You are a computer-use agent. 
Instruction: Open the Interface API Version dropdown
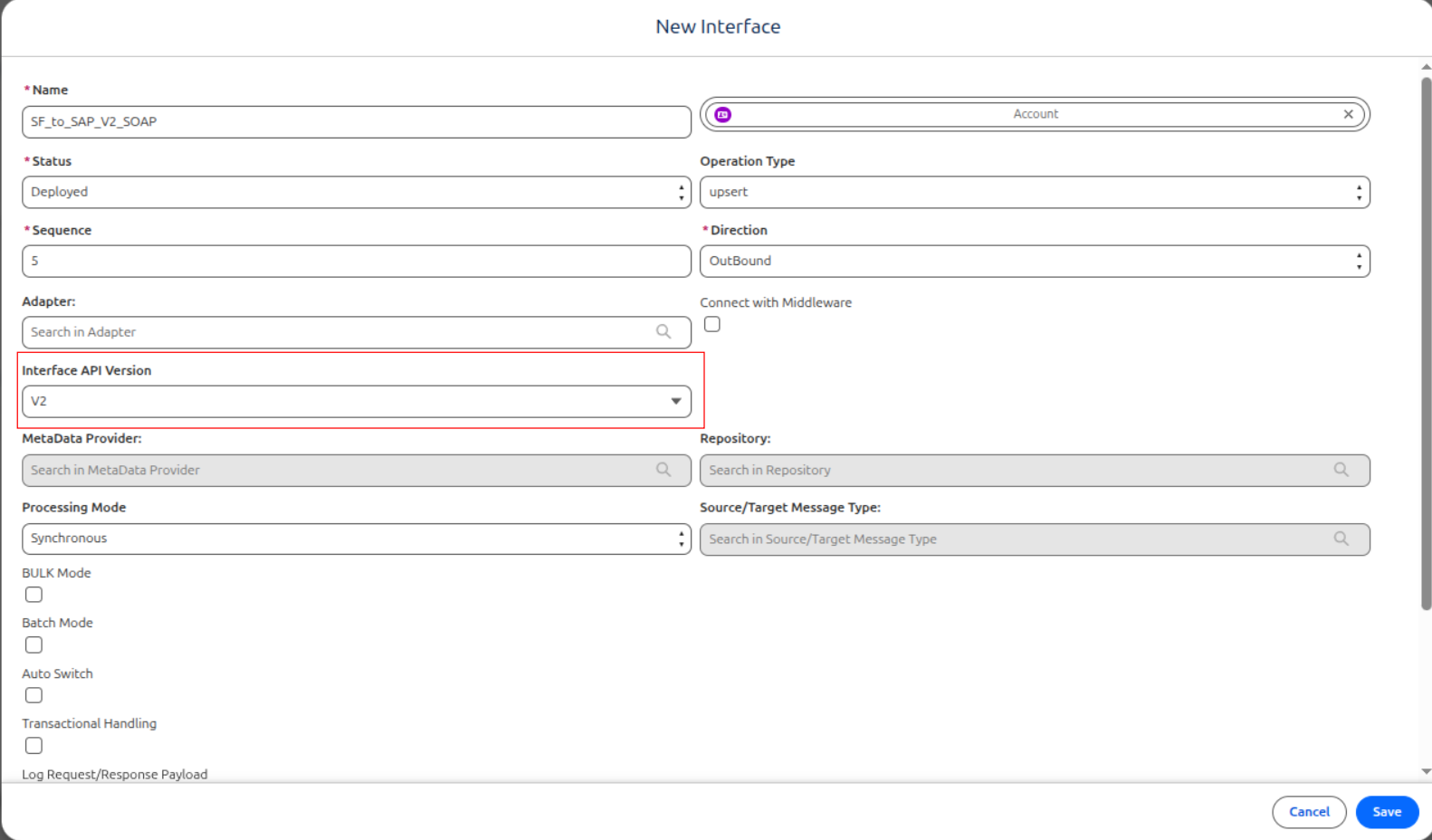coord(357,402)
